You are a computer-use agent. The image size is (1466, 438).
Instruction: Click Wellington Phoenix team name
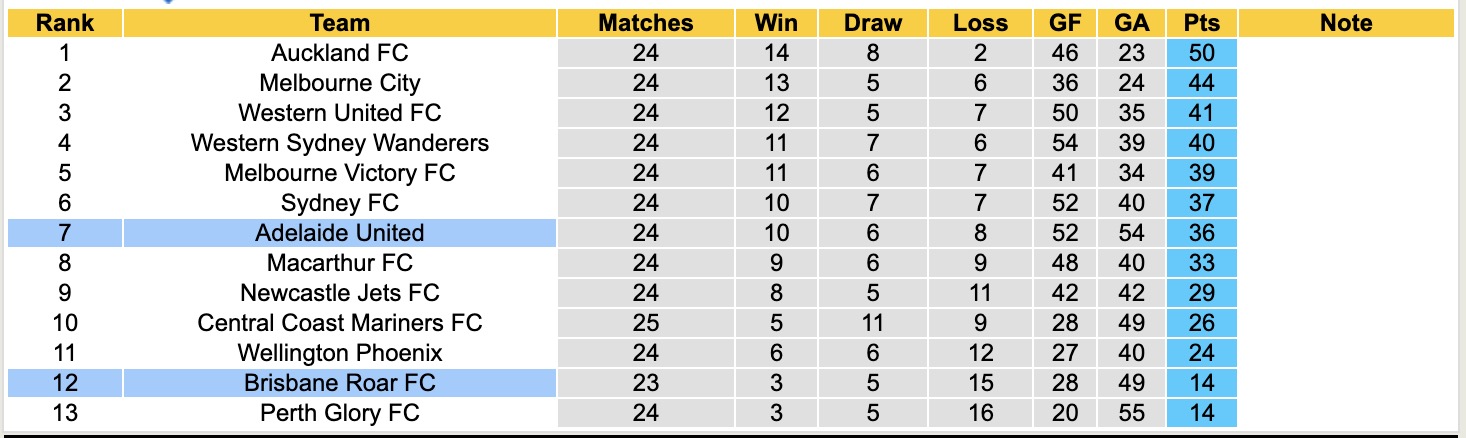point(340,353)
